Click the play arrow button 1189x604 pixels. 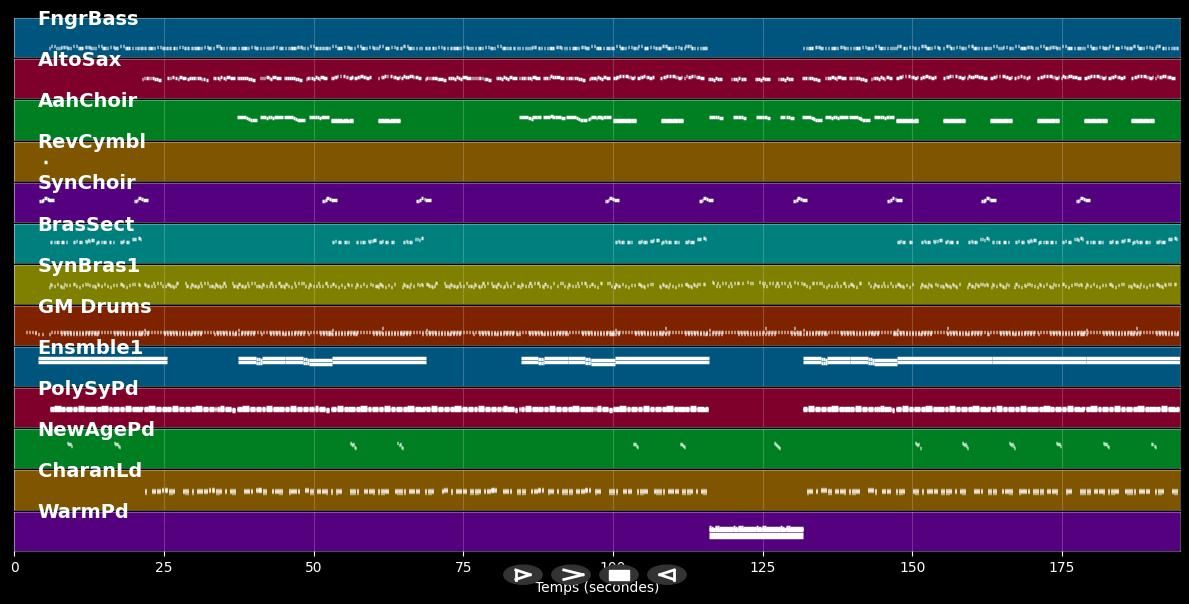click(x=571, y=575)
